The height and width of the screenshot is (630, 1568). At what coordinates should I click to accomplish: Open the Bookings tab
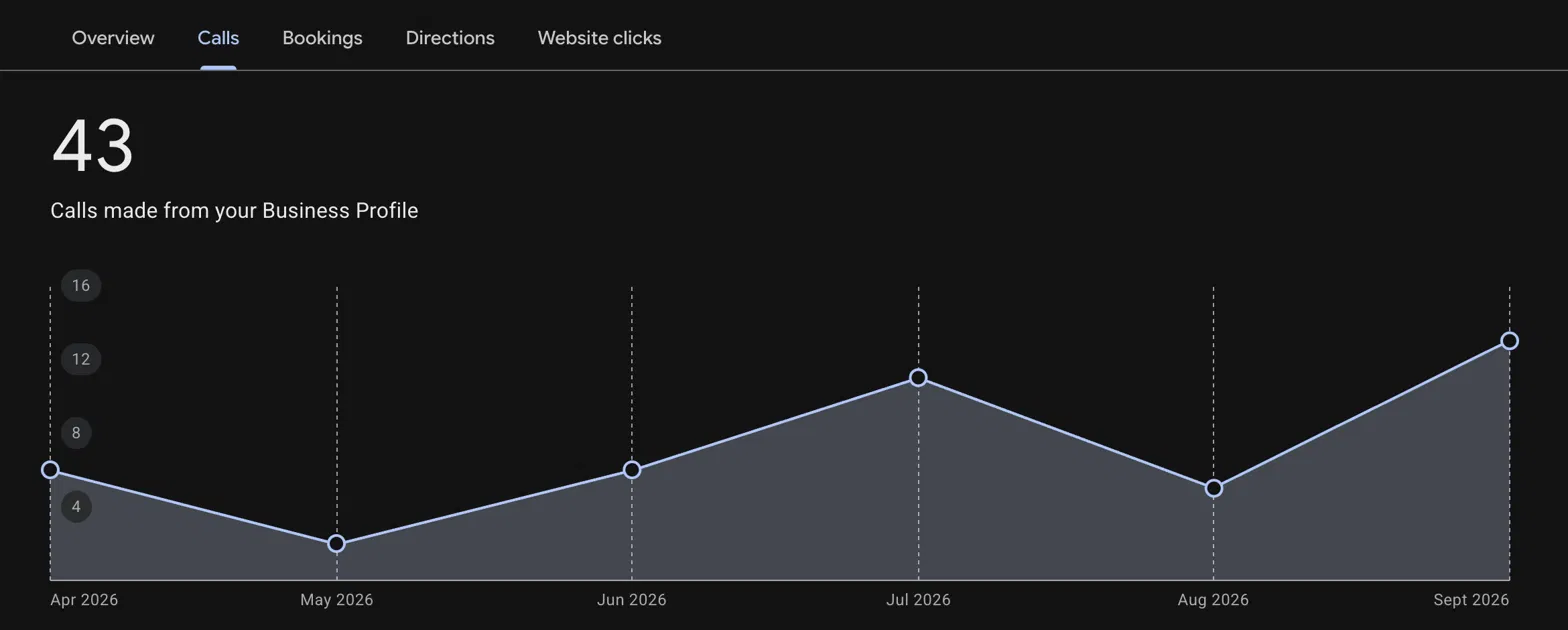click(x=322, y=38)
